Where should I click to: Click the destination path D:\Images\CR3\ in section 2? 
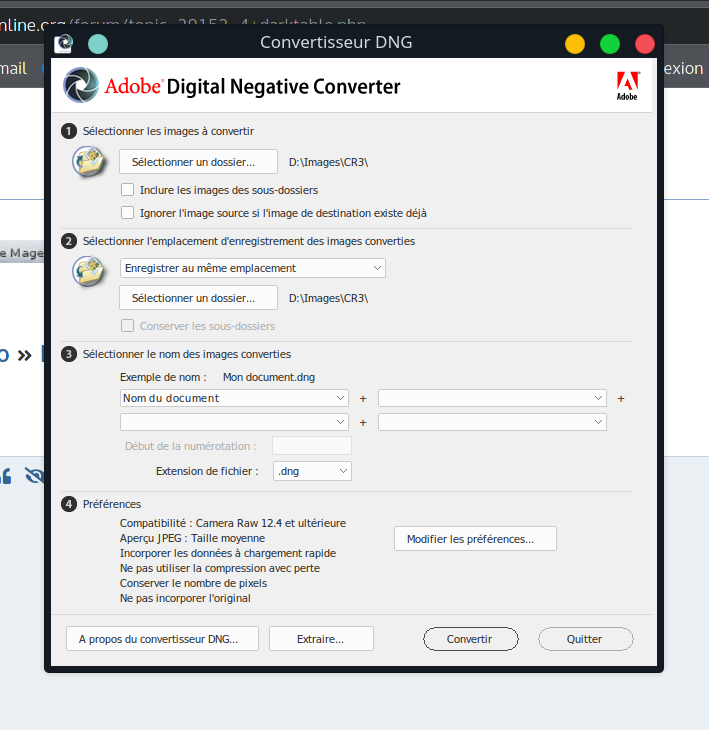[329, 298]
